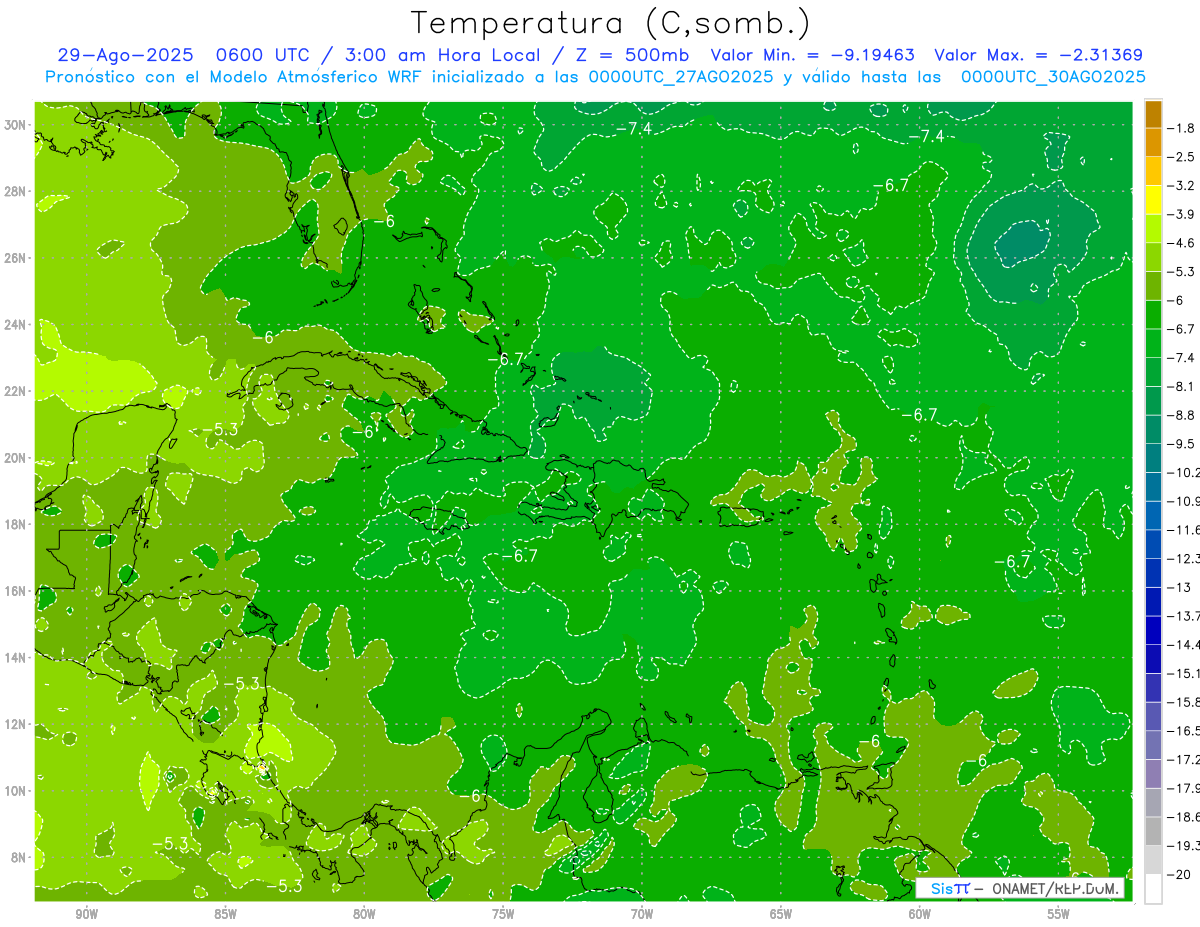This screenshot has width=1200, height=927.
Task: Click the '70W' longitude axis label
Action: [x=642, y=914]
